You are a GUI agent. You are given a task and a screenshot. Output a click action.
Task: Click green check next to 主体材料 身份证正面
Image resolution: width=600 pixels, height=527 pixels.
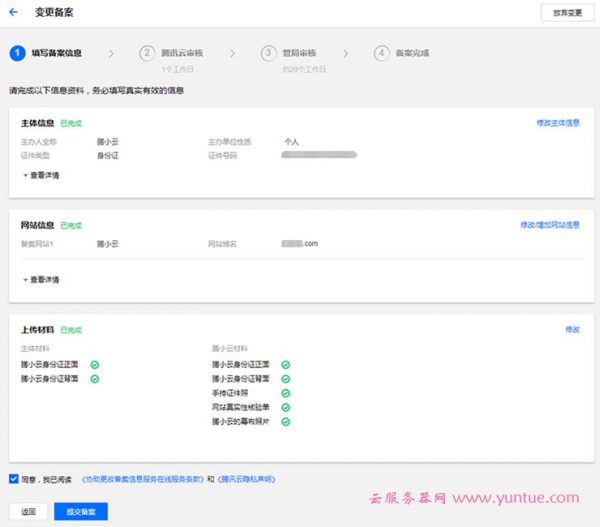pos(95,365)
